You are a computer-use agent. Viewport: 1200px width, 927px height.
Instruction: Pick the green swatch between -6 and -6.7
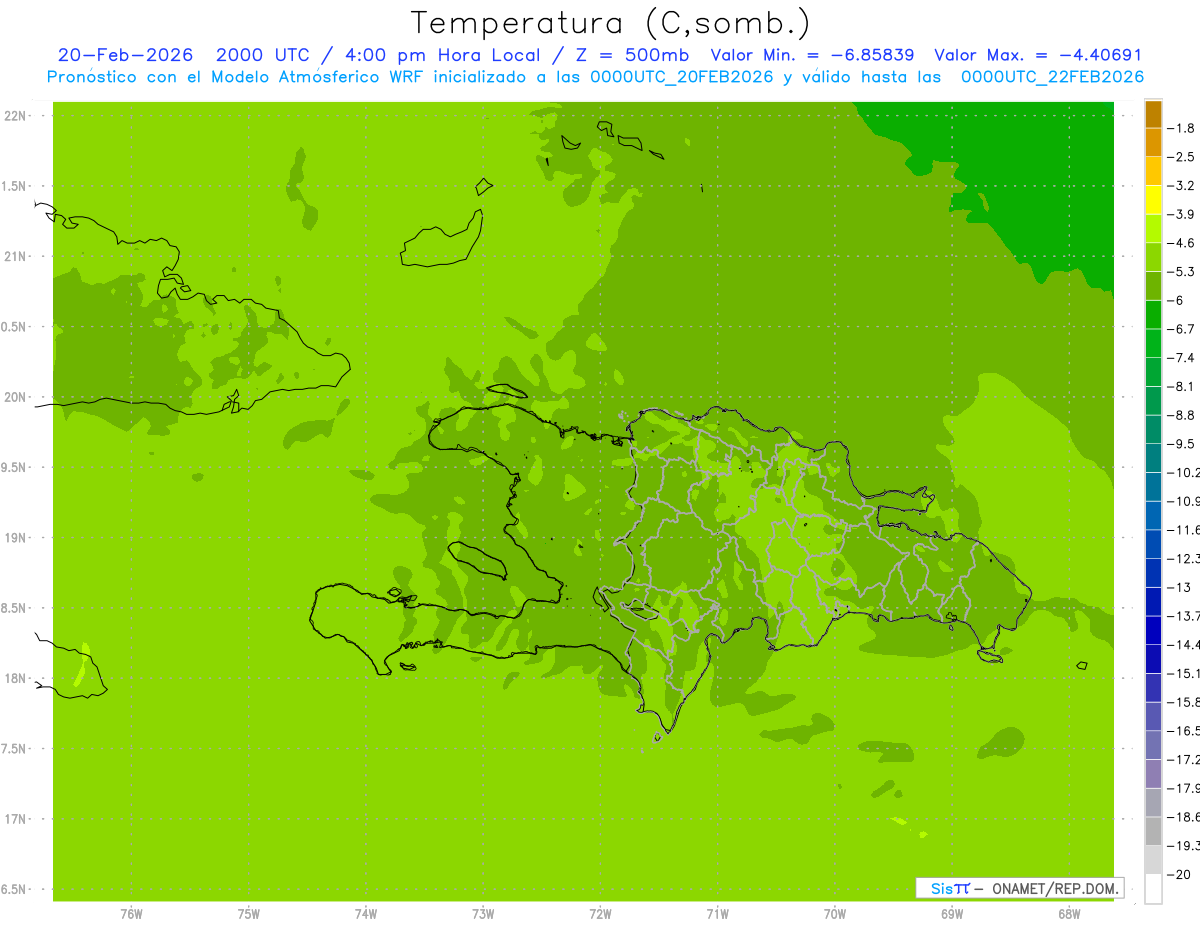[x=1153, y=315]
